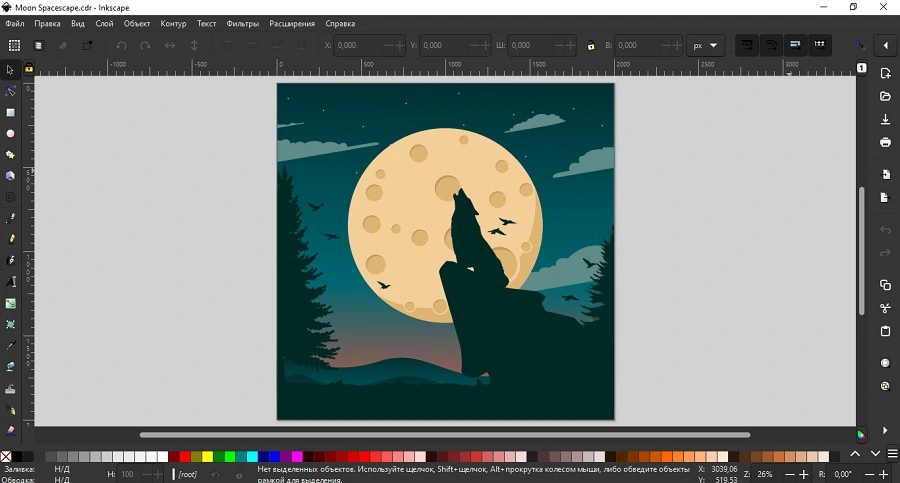Flip selection vertically
Viewport: 900px width, 483px height.
[195, 45]
